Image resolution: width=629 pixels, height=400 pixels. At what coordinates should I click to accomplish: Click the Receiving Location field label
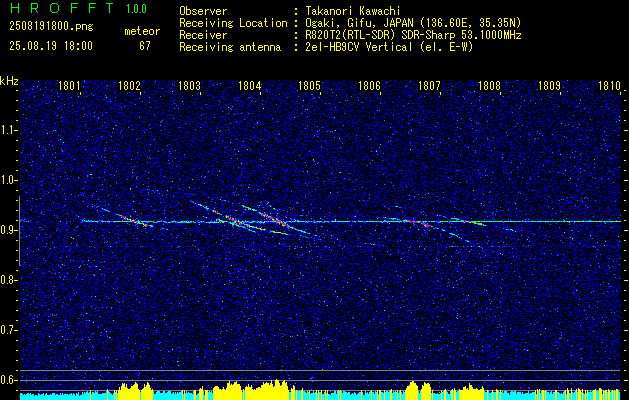[233, 23]
